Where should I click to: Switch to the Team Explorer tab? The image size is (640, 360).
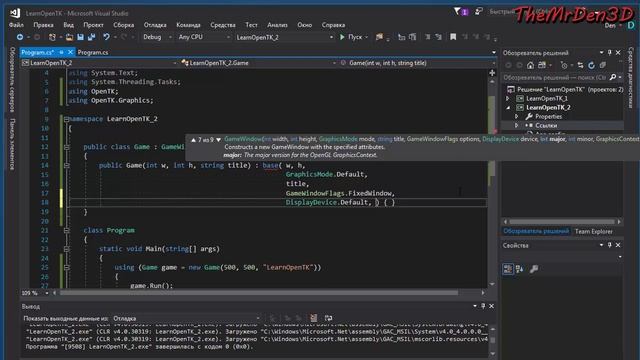coord(593,231)
